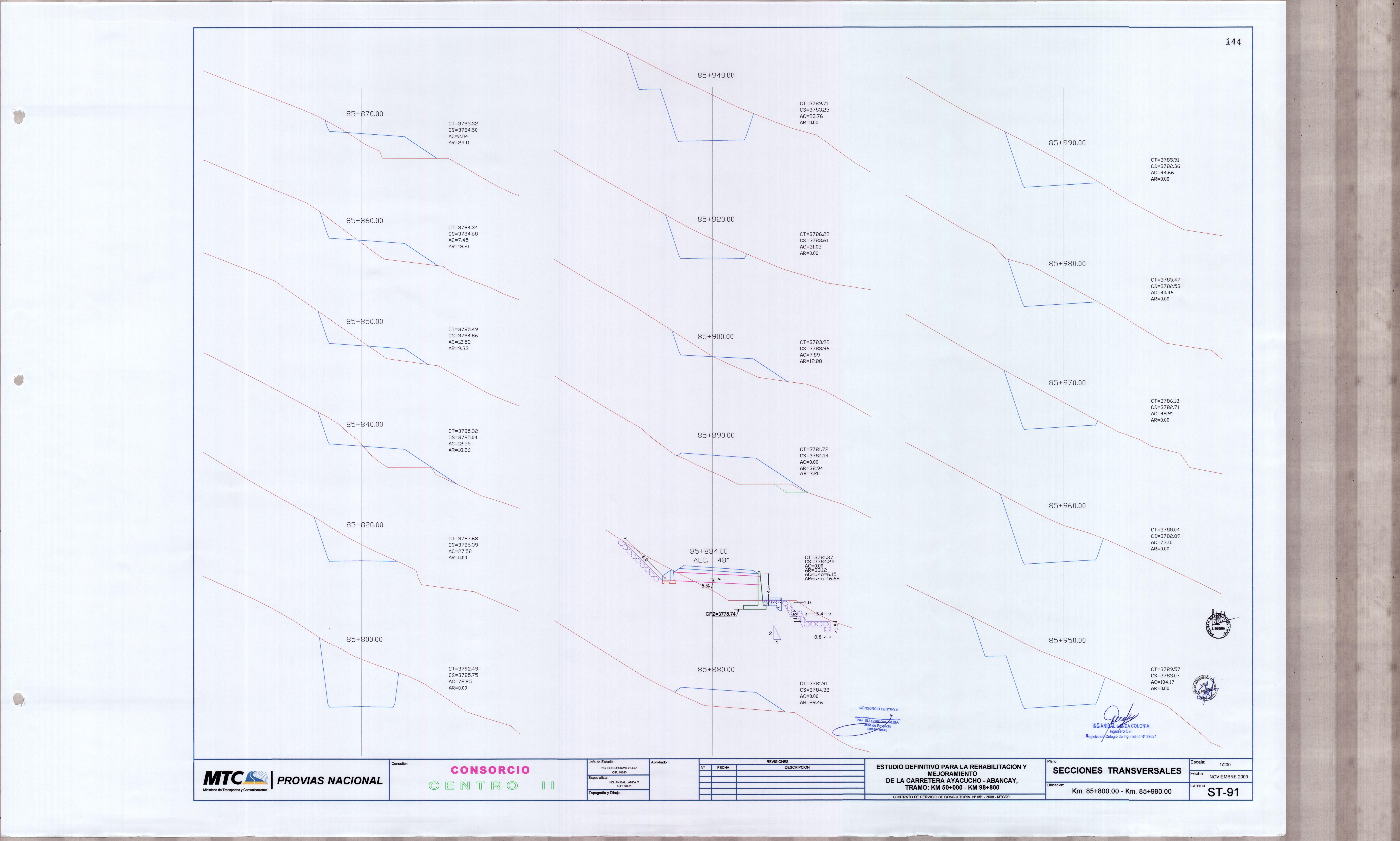
Task: Click the REVISIONES table header
Action: (777, 762)
